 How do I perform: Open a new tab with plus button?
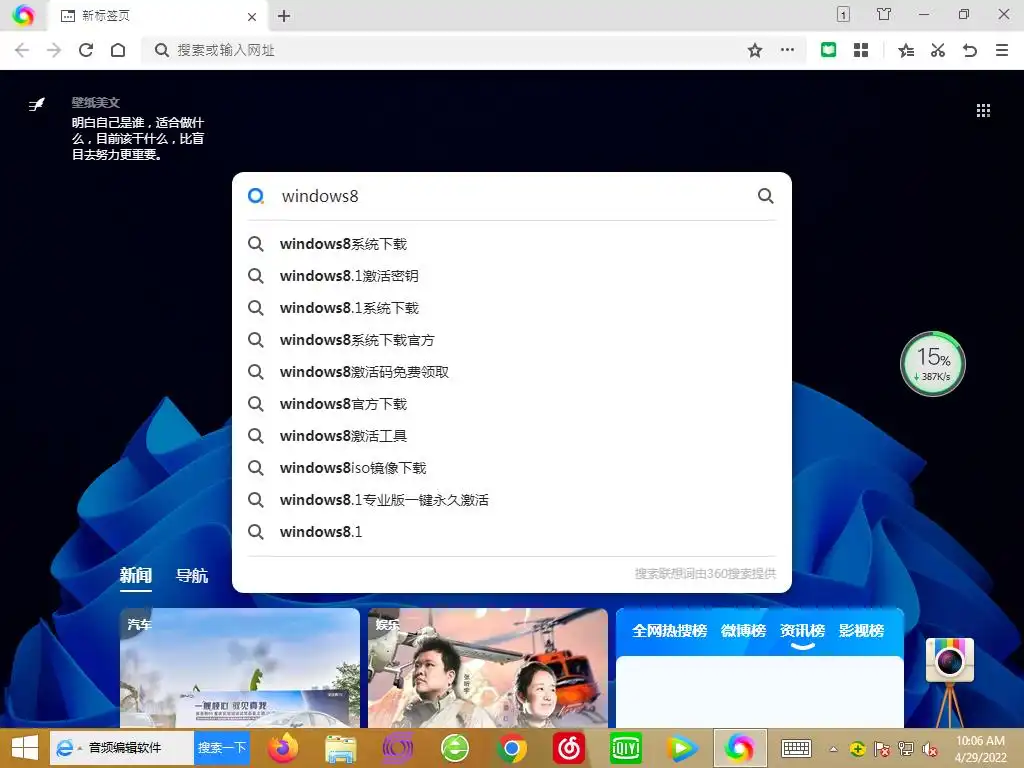(x=283, y=16)
